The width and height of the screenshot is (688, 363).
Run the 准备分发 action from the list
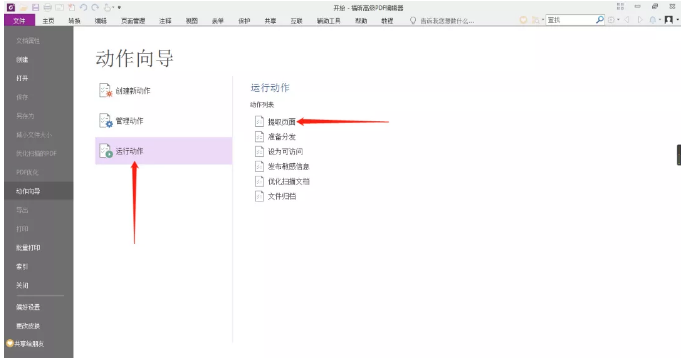[x=276, y=137]
